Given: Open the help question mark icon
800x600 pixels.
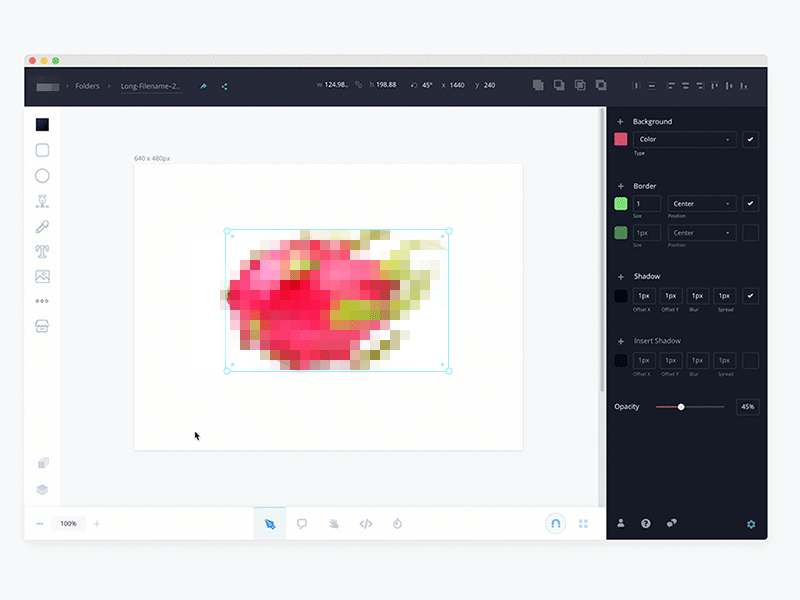Looking at the screenshot, I should pos(646,523).
